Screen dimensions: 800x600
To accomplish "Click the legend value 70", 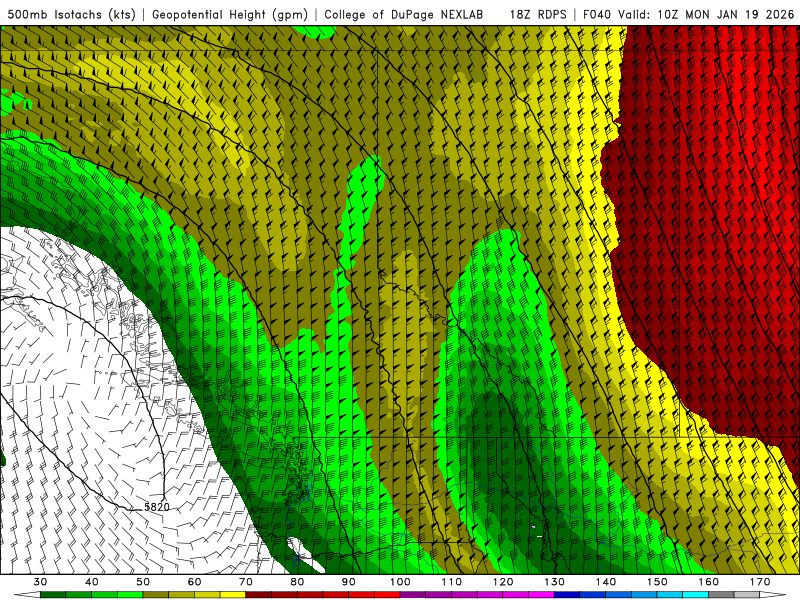I will click(246, 582).
